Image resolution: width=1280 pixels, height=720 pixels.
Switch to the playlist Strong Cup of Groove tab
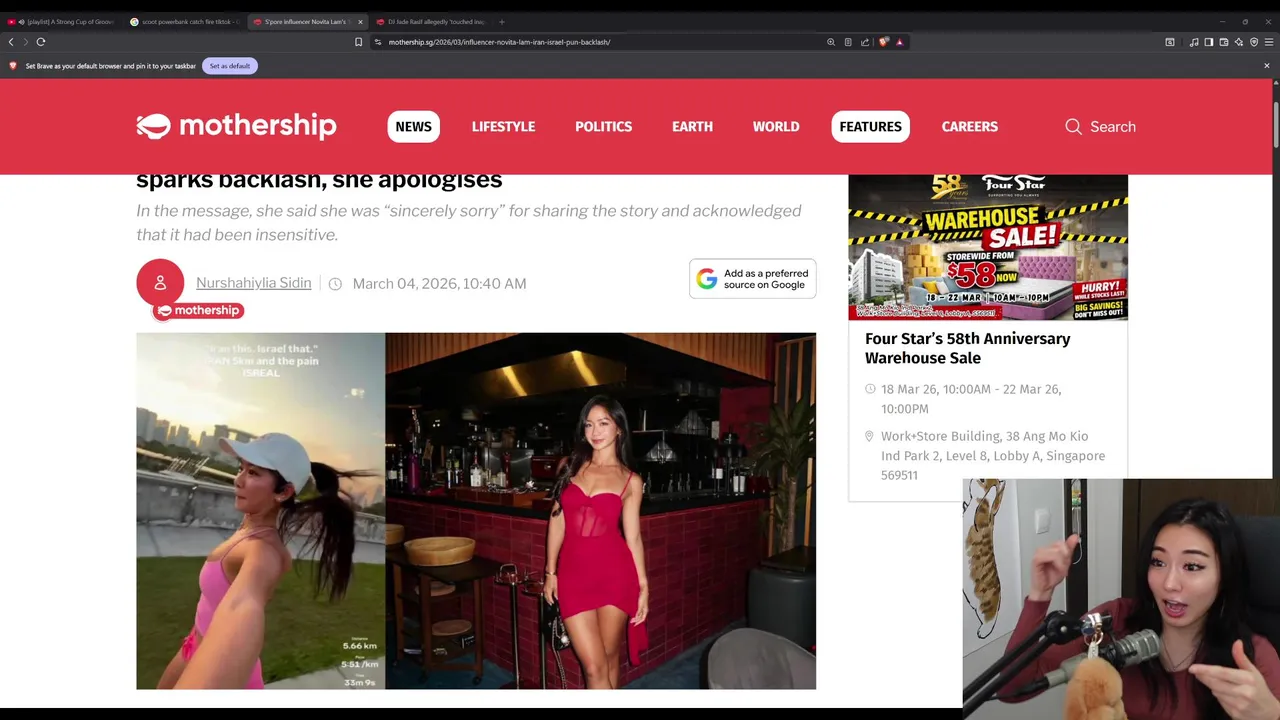tap(61, 21)
